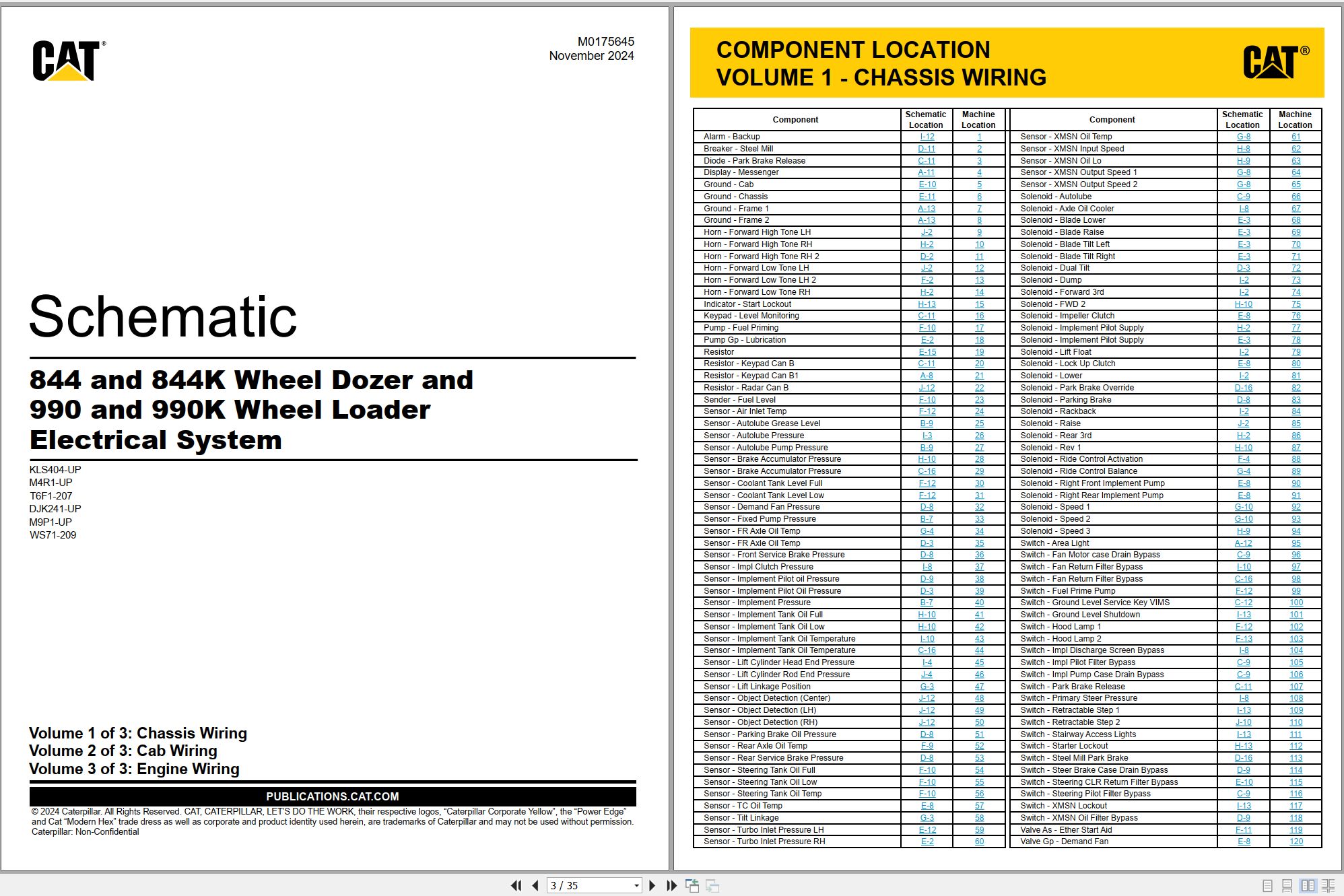Open machine location 67 for Solenoid Axle Oil Cooler

pyautogui.click(x=1296, y=209)
